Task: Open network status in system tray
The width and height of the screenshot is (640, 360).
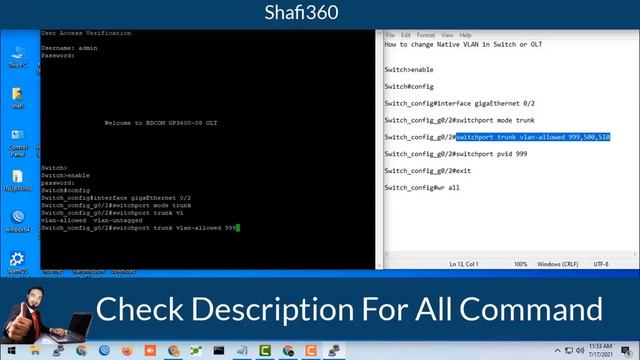Action: coord(569,351)
